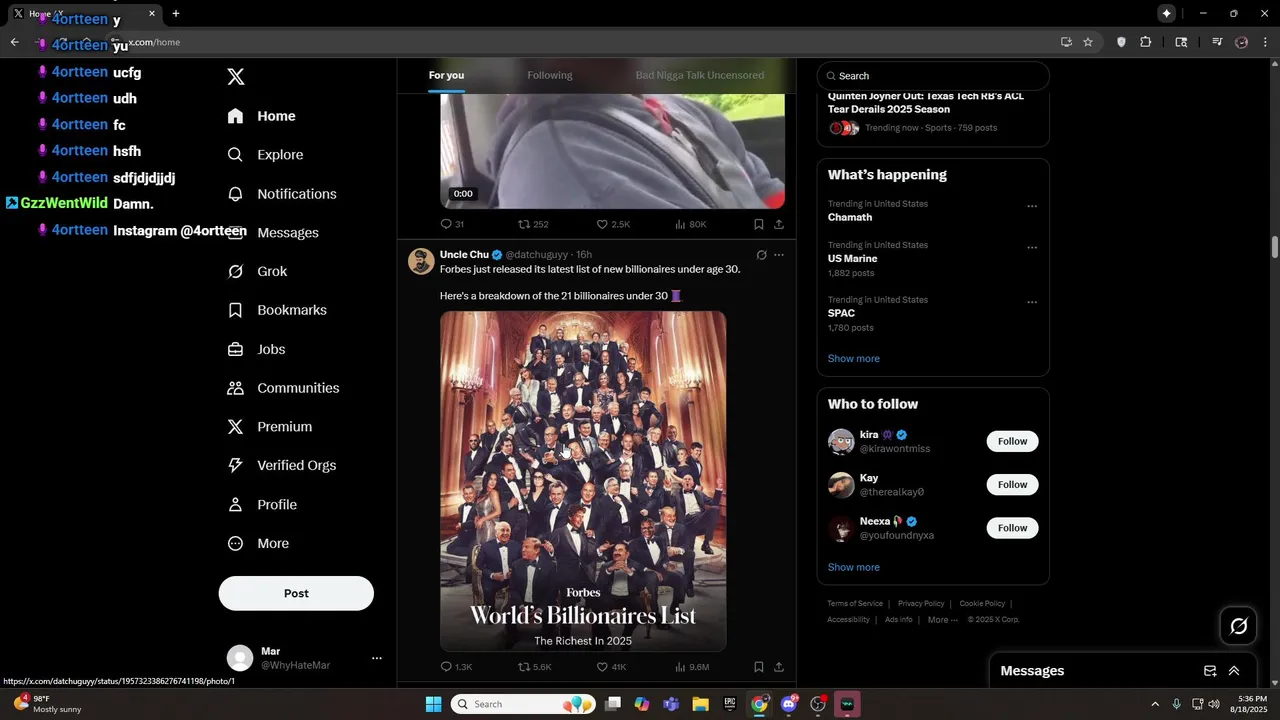Open media controls icon in Chrome toolbar

[x=1217, y=42]
